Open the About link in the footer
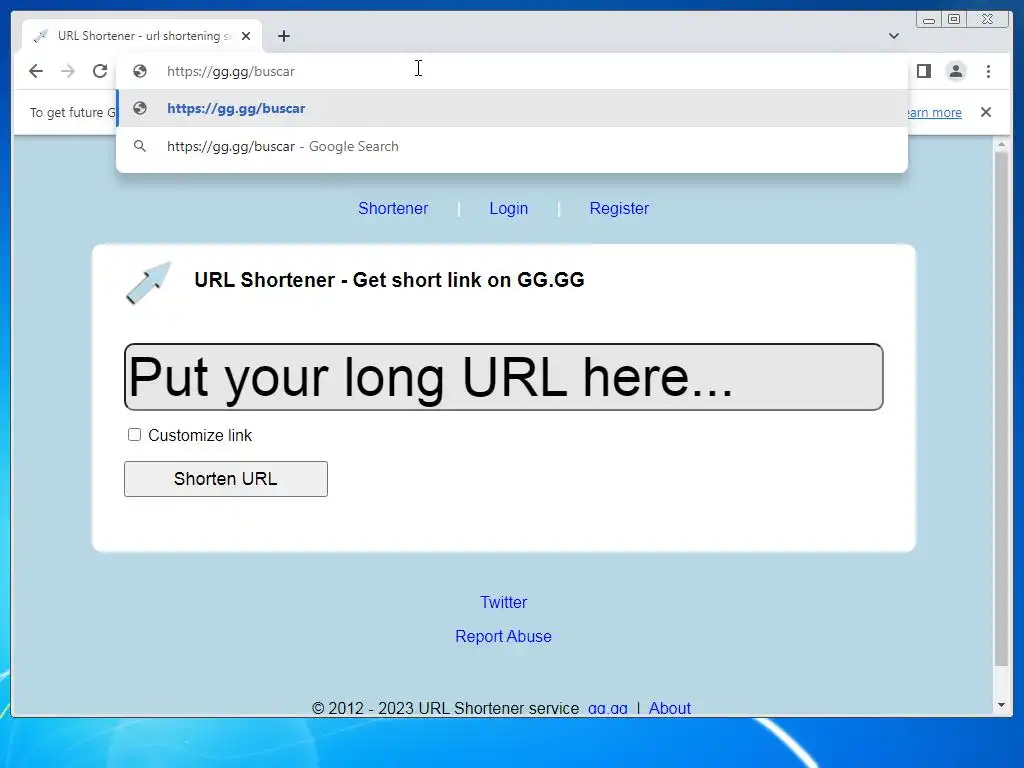1024x768 pixels. 669,708
